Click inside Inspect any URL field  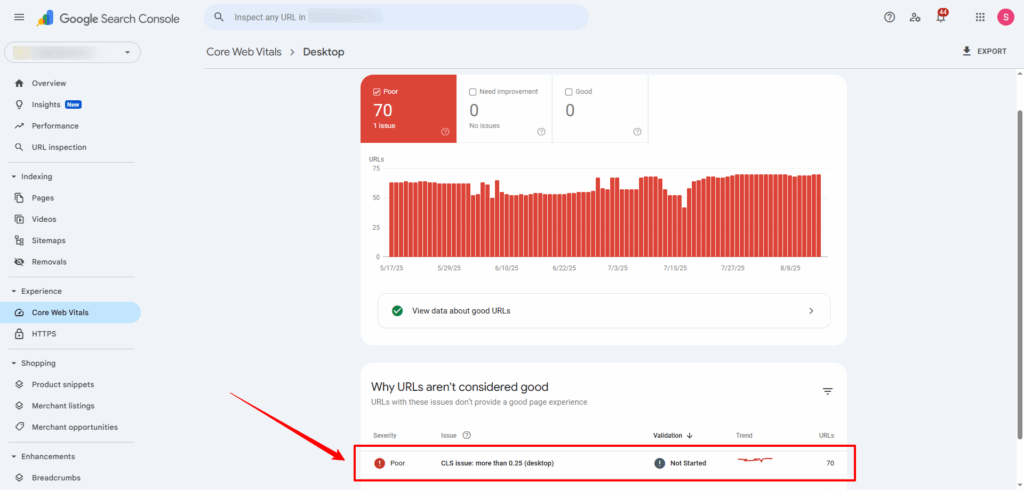tap(396, 17)
